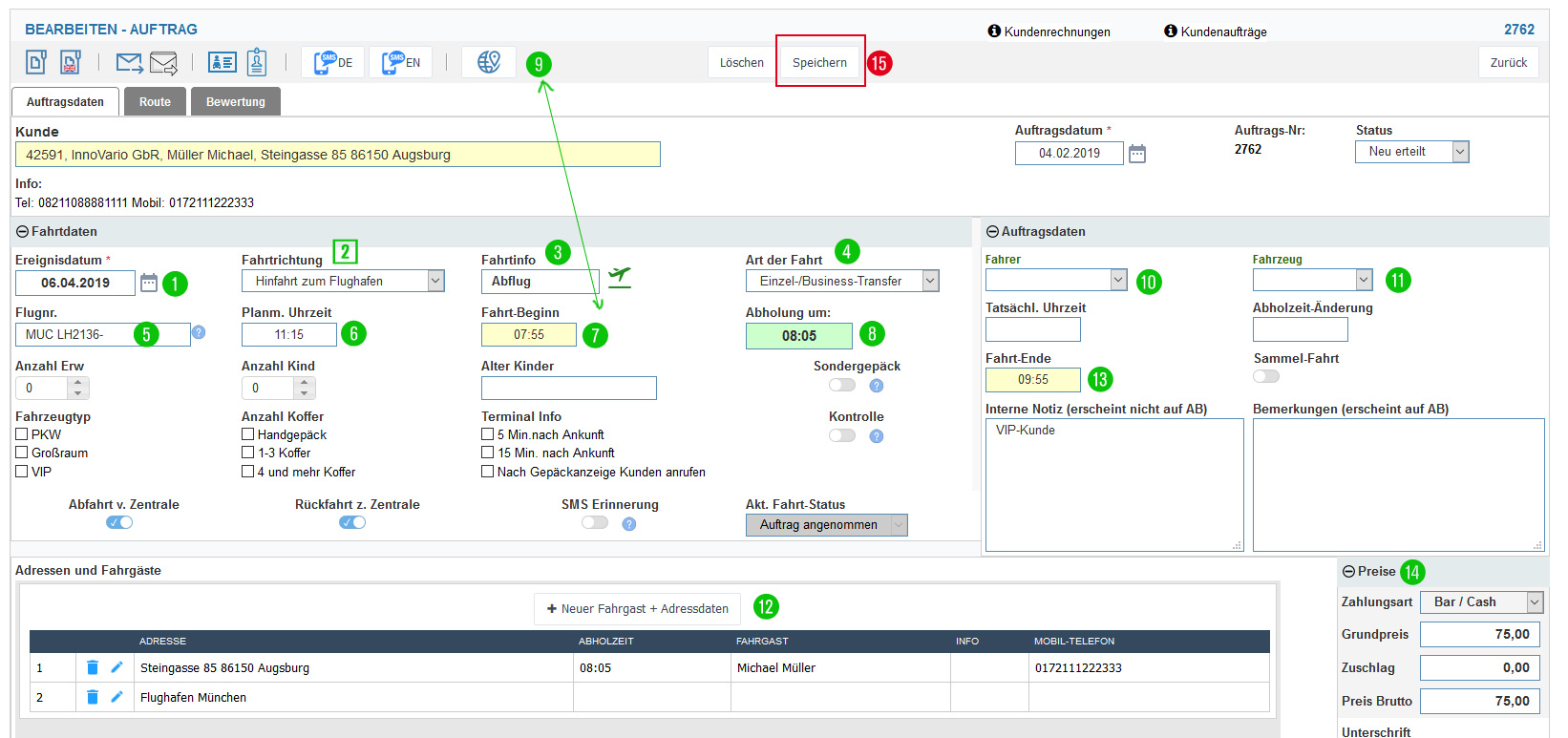Open the Fahrer selection dropdown
Screen dimensions: 1568x738
1118,280
